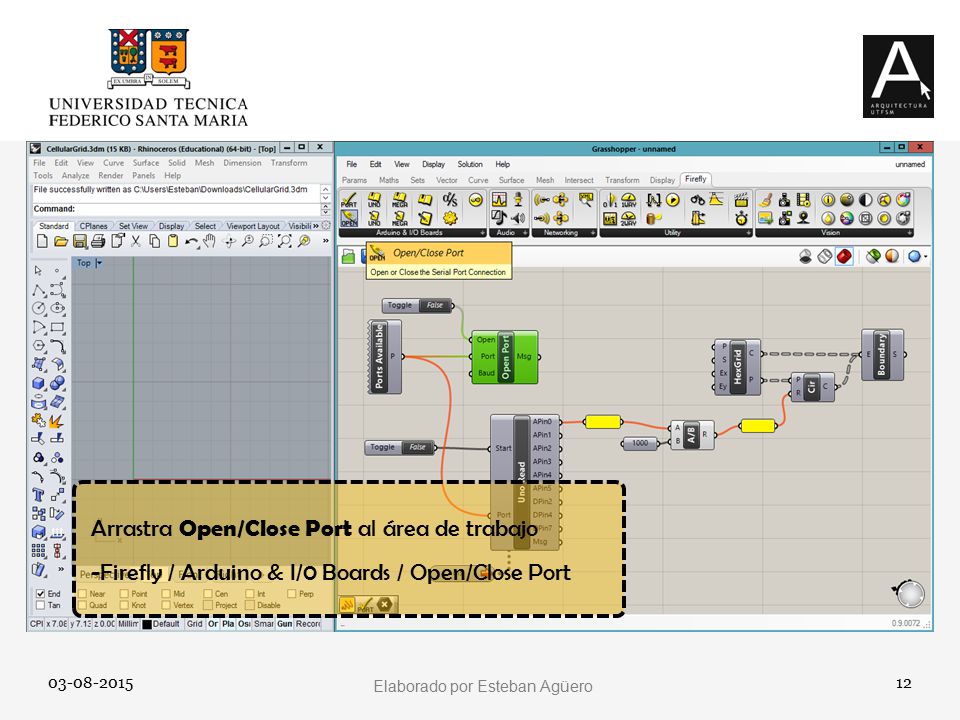960x720 pixels.
Task: Expand the Audio panel plus button
Action: (x=525, y=233)
